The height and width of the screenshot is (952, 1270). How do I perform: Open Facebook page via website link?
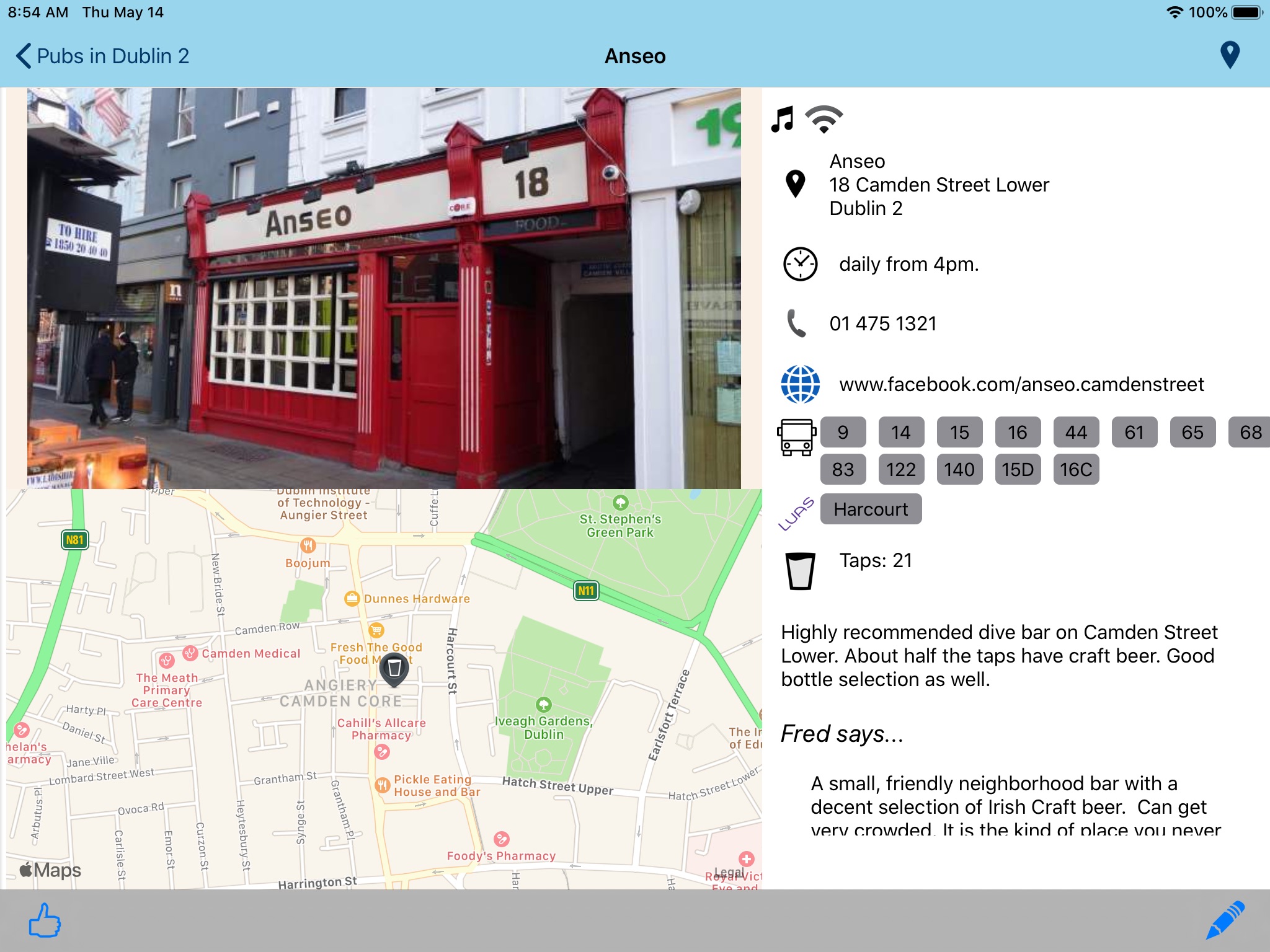pos(1021,384)
